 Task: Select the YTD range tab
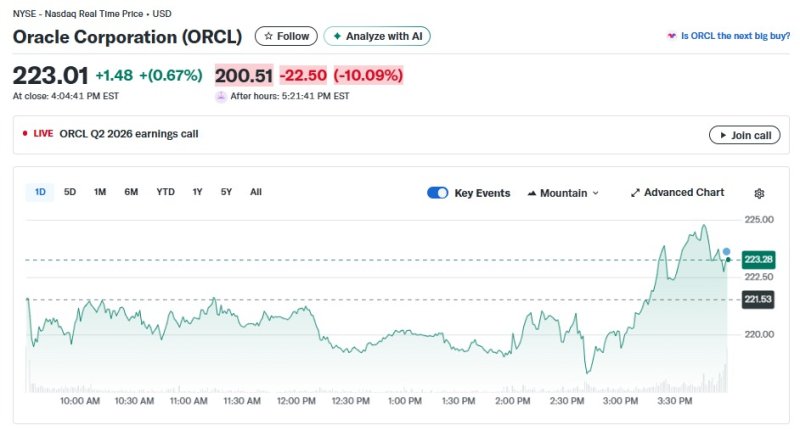(x=165, y=192)
